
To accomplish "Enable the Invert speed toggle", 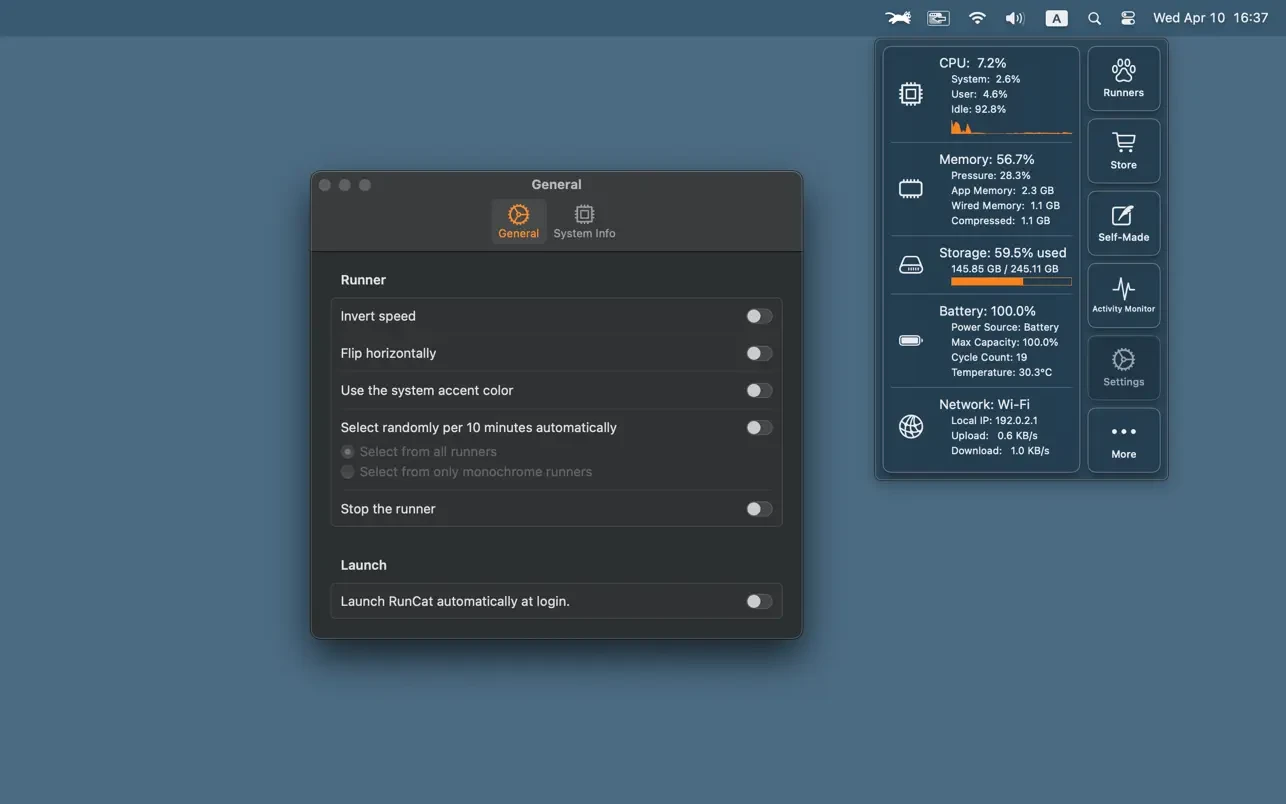I will point(759,316).
